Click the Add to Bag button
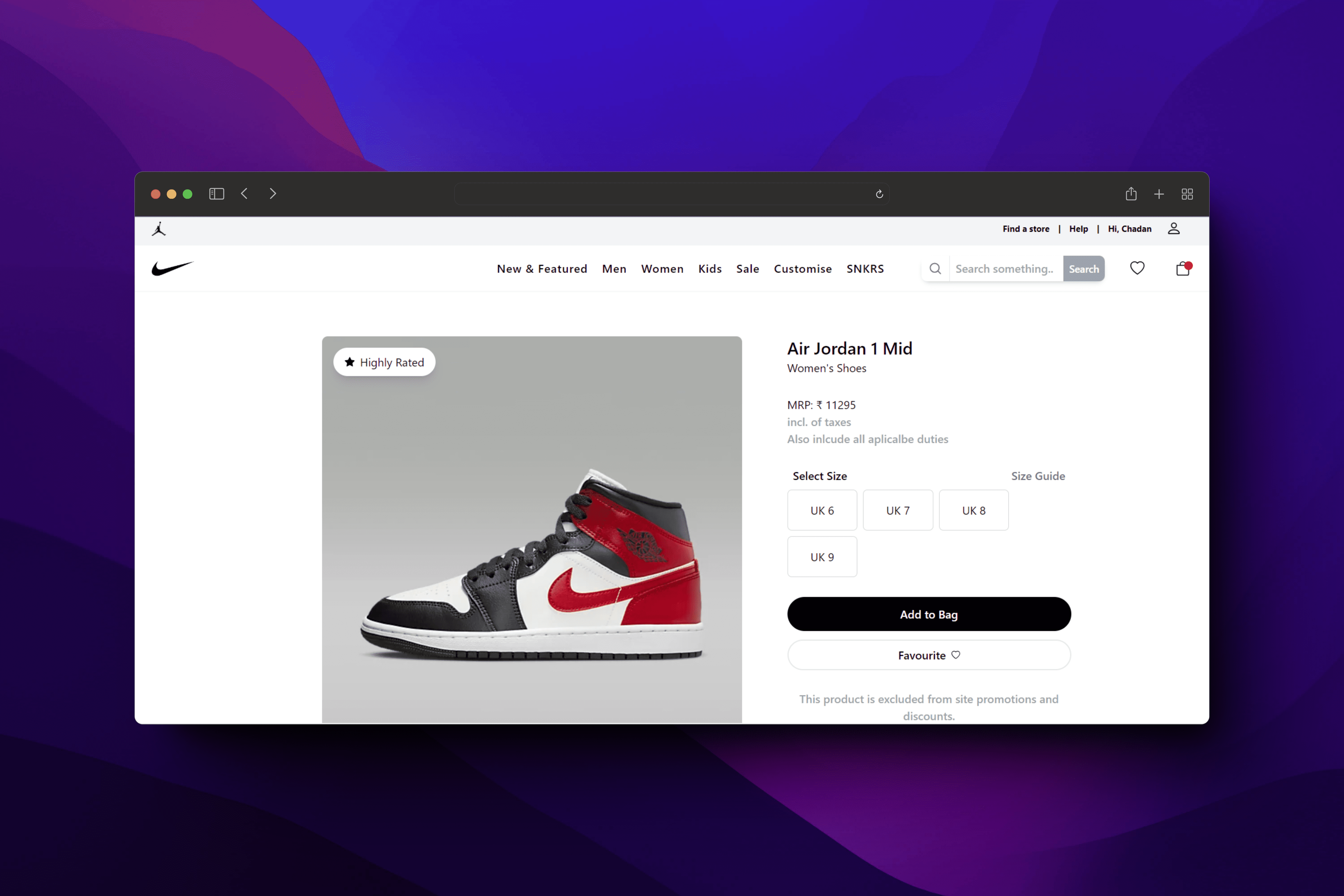Screen dimensions: 1344x896 tap(928, 614)
